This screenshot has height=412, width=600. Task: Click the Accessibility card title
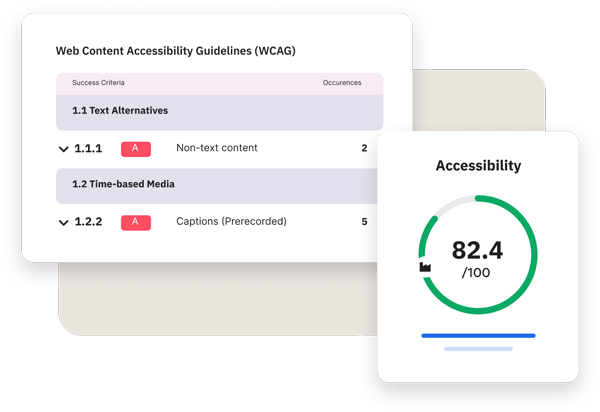coord(478,166)
